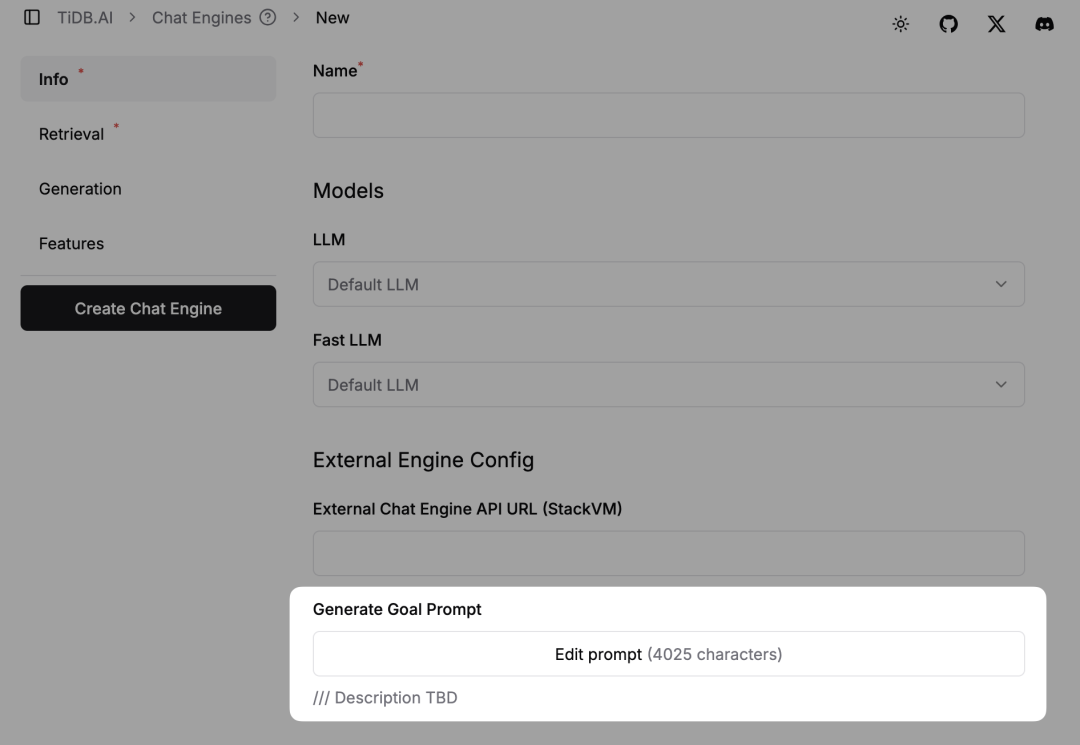Open the X (Twitter) icon link

(997, 24)
